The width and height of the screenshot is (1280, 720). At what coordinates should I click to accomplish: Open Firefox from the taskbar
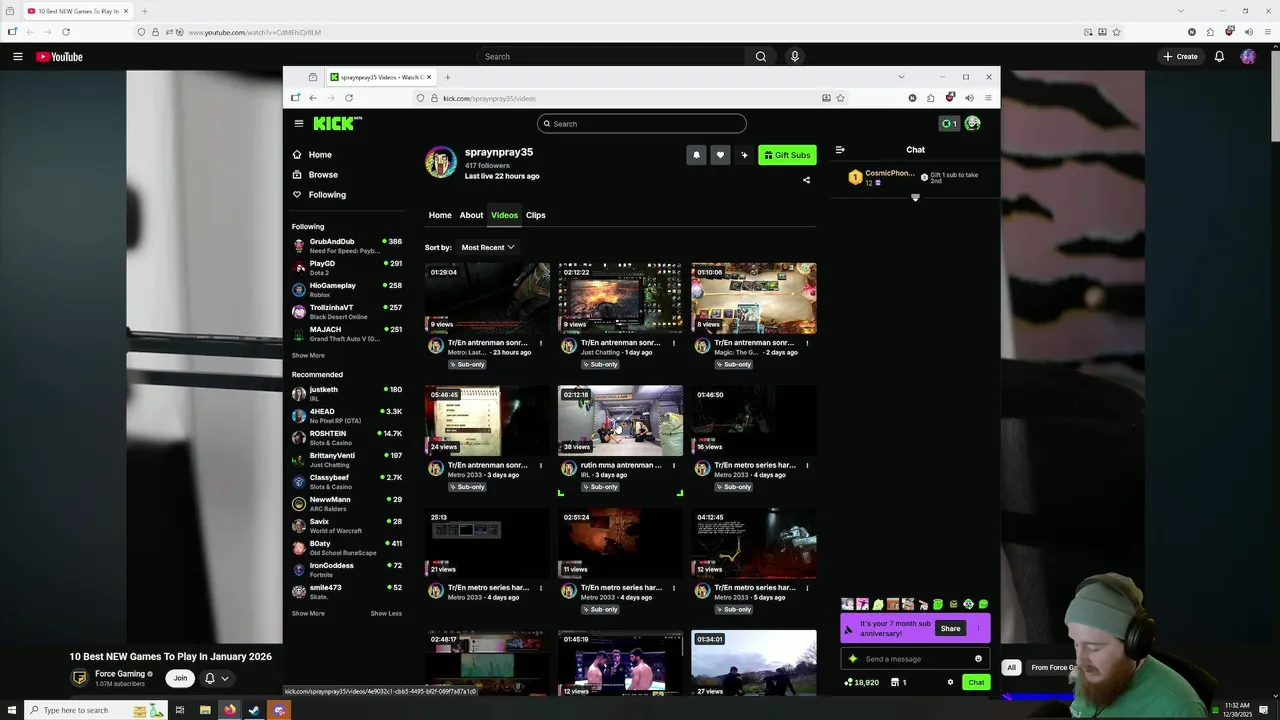tap(229, 710)
